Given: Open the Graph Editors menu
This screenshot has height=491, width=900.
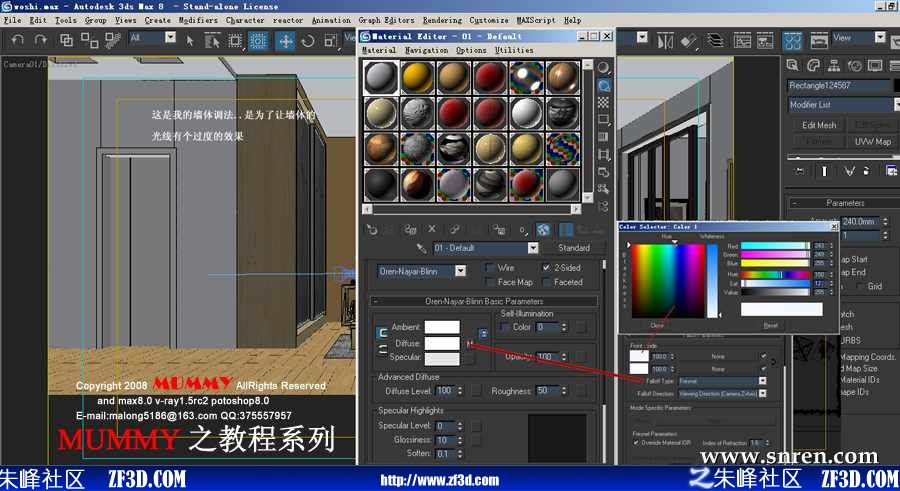Looking at the screenshot, I should point(386,20).
